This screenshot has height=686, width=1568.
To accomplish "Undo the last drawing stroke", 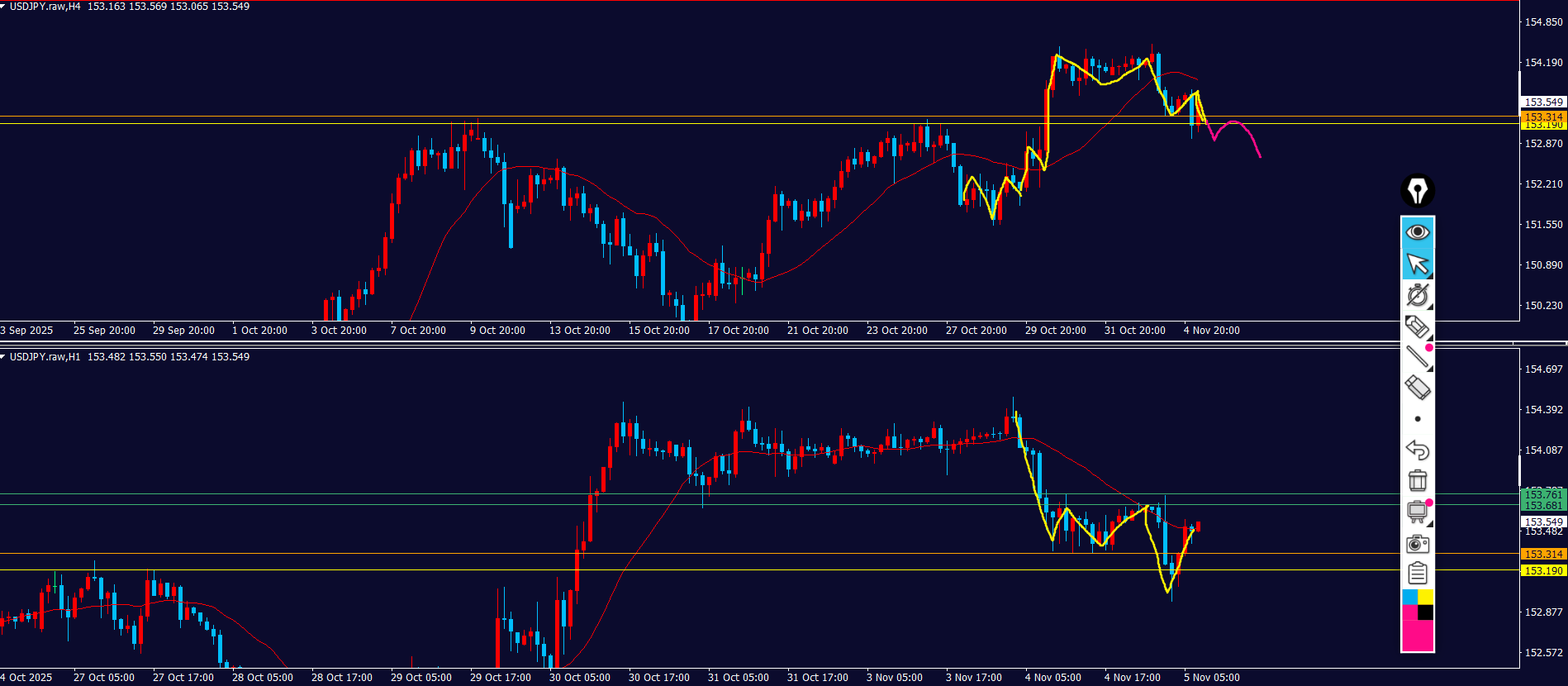I will click(x=1418, y=450).
